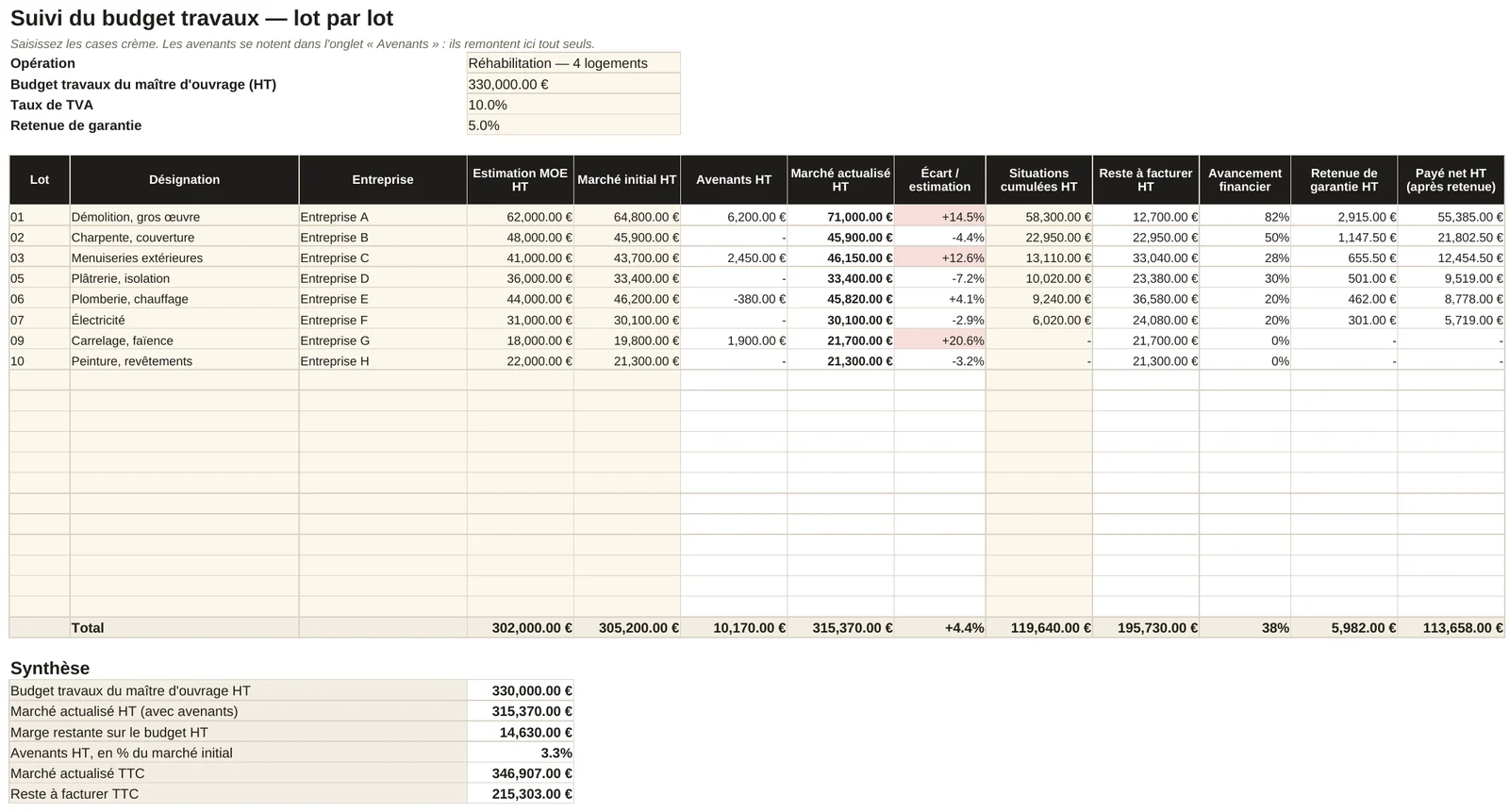Click the 'Entreprise H' cell
The image size is (1509, 812).
pyautogui.click(x=383, y=361)
